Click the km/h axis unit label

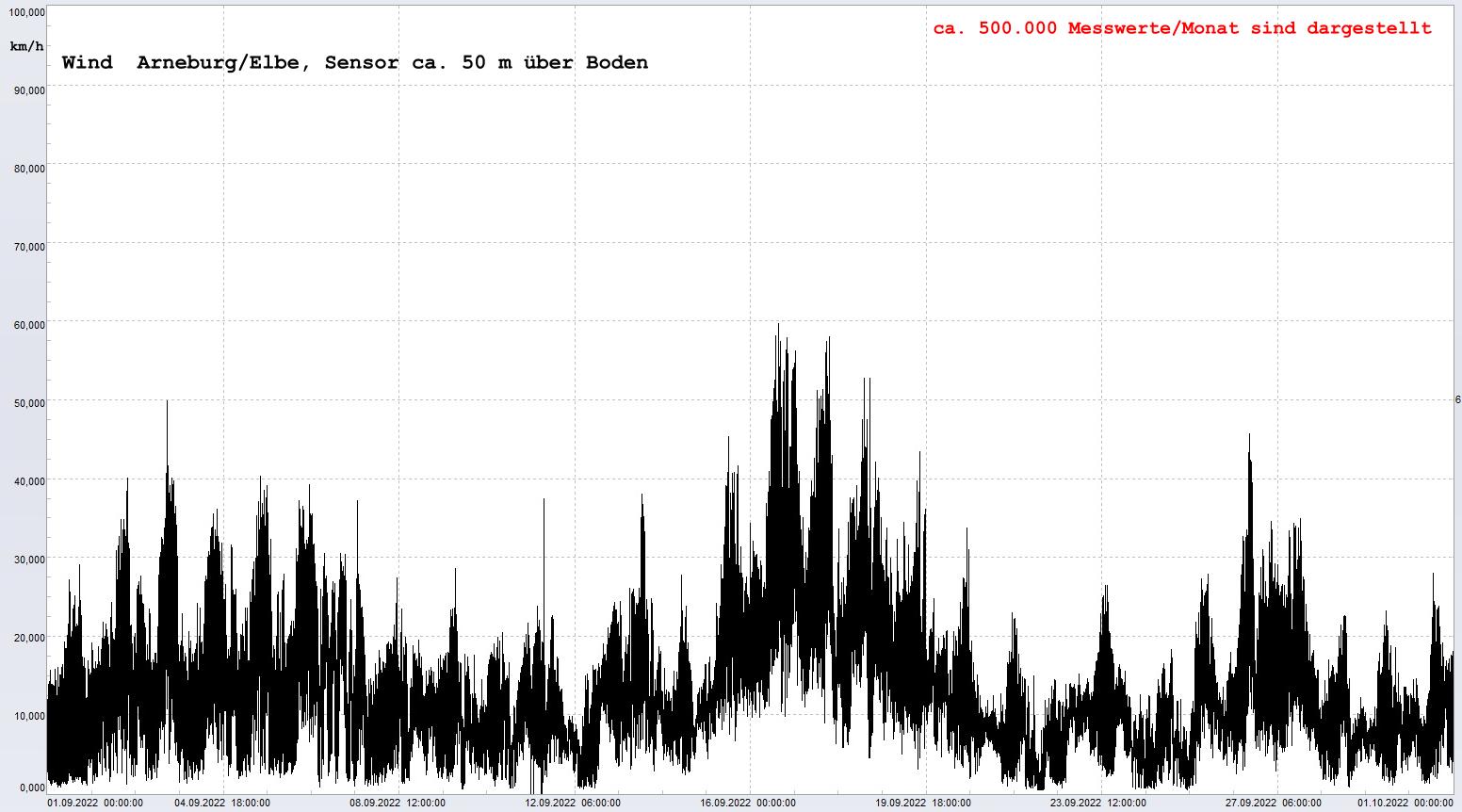[x=26, y=46]
